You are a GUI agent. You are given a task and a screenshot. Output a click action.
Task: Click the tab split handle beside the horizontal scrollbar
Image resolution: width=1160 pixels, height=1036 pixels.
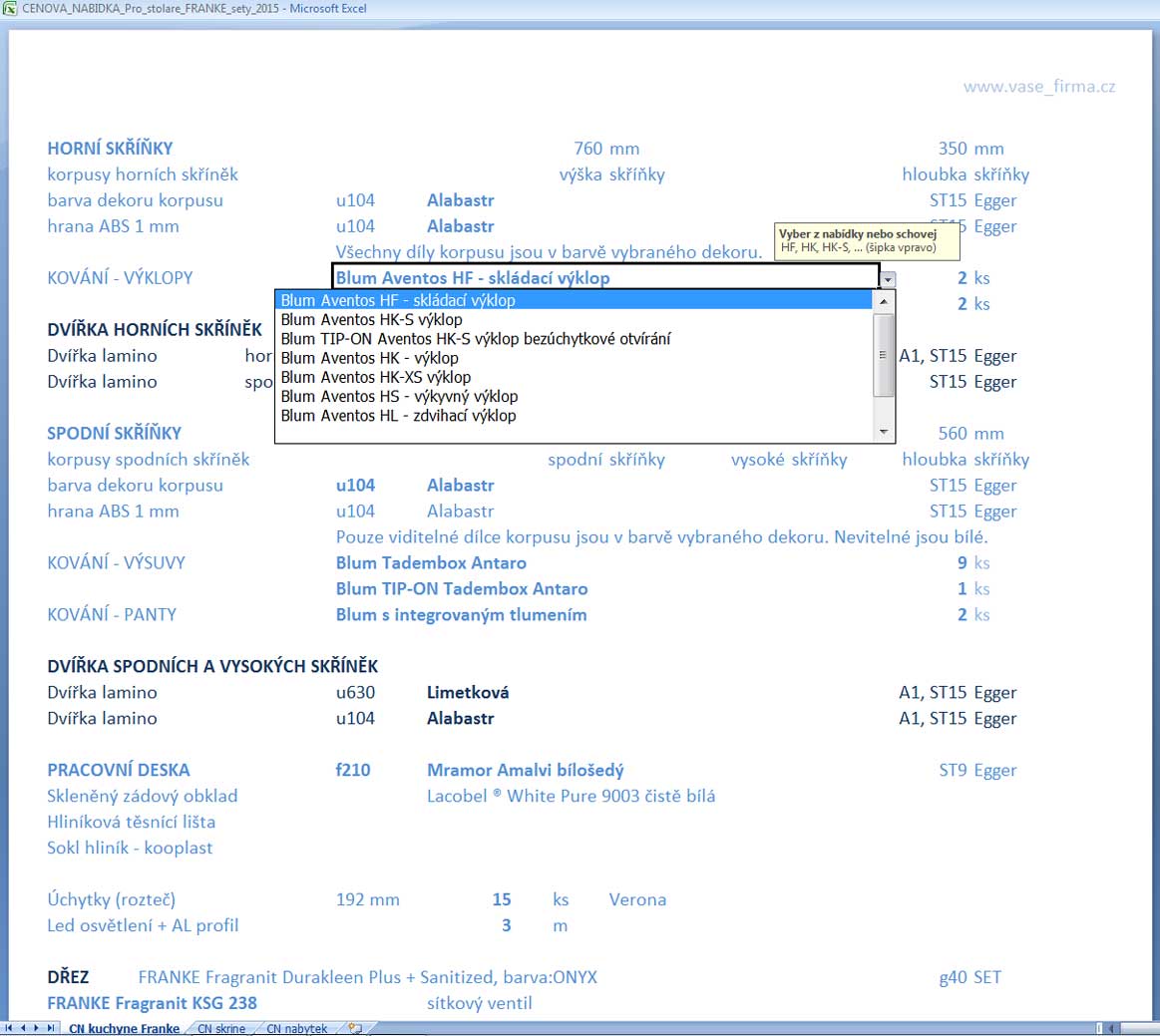1098,1028
